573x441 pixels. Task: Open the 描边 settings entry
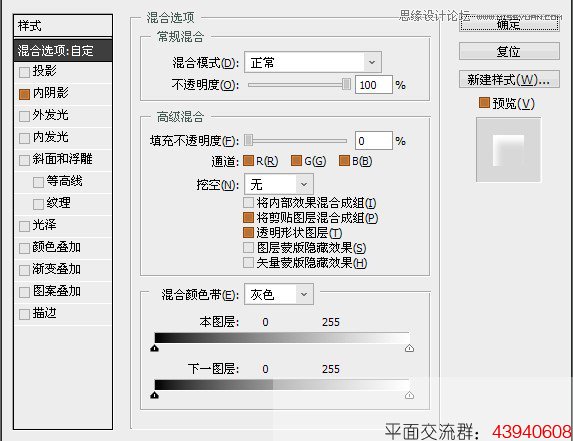[x=45, y=313]
